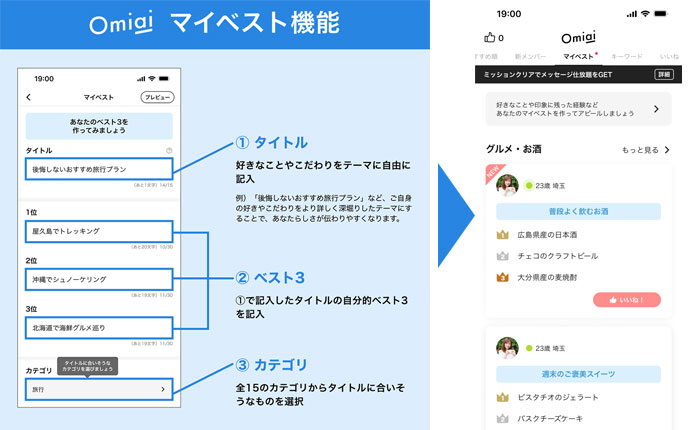690x430 pixels.
Task: Tap the back arrow on the マイベスト screen
Action: pyautogui.click(x=29, y=97)
